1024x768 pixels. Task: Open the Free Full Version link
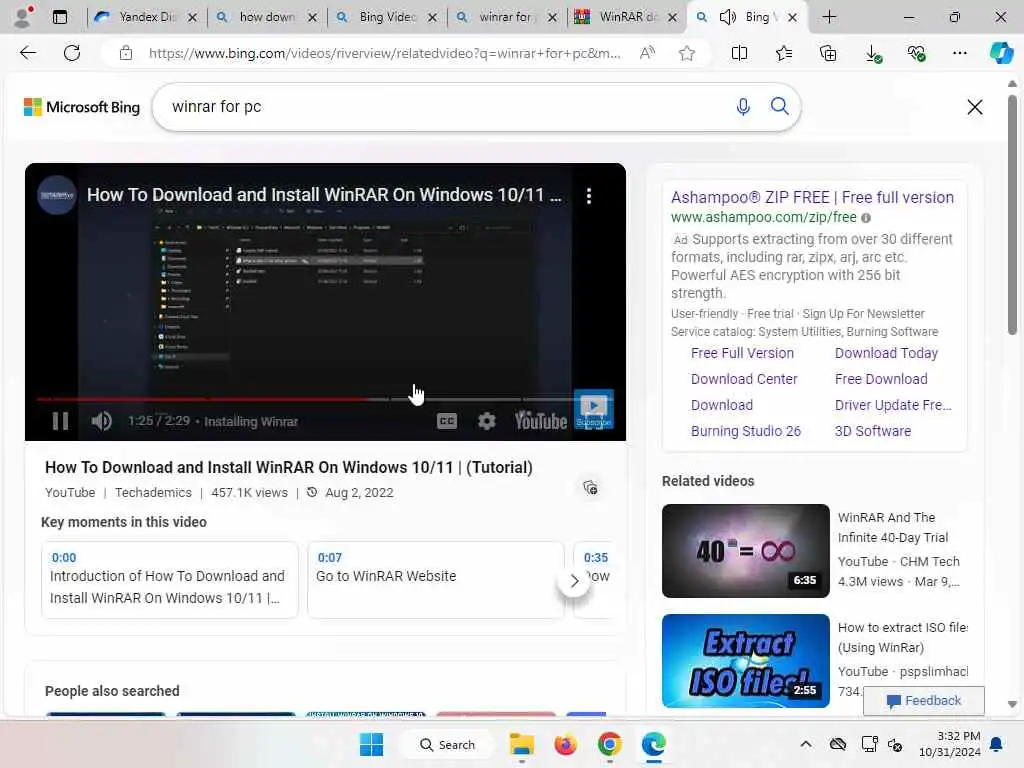[743, 353]
